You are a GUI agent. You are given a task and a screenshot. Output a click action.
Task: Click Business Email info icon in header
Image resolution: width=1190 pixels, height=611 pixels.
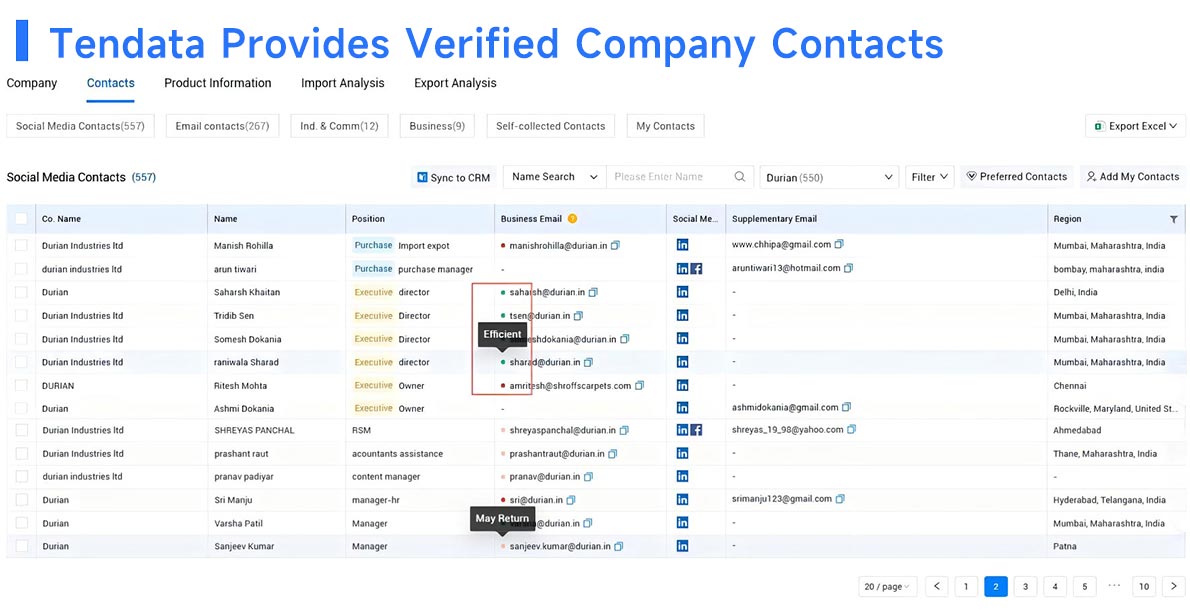(x=572, y=219)
